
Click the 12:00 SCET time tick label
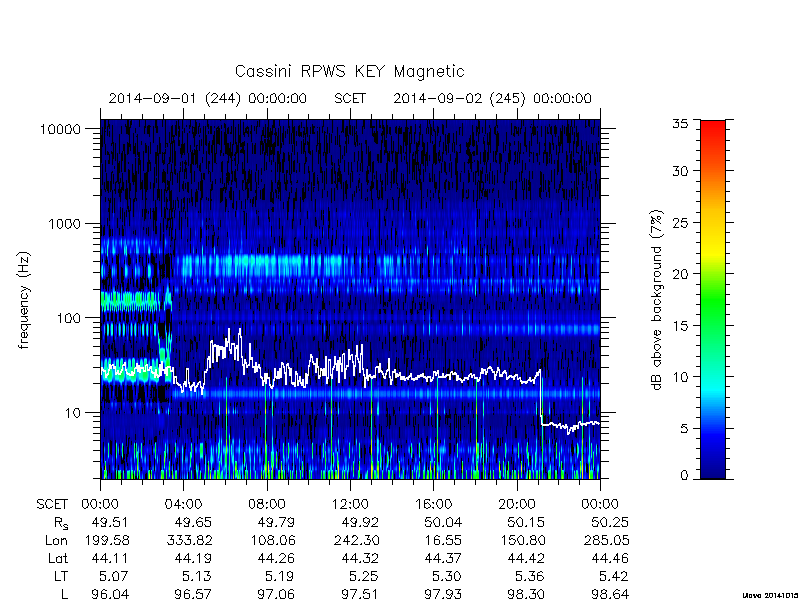coord(350,504)
